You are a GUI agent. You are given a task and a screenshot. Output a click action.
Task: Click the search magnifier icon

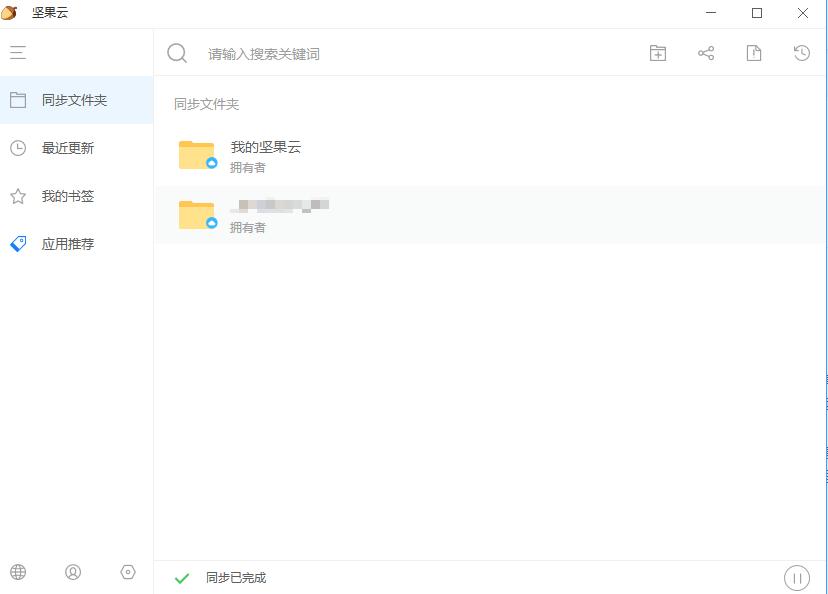coord(176,52)
